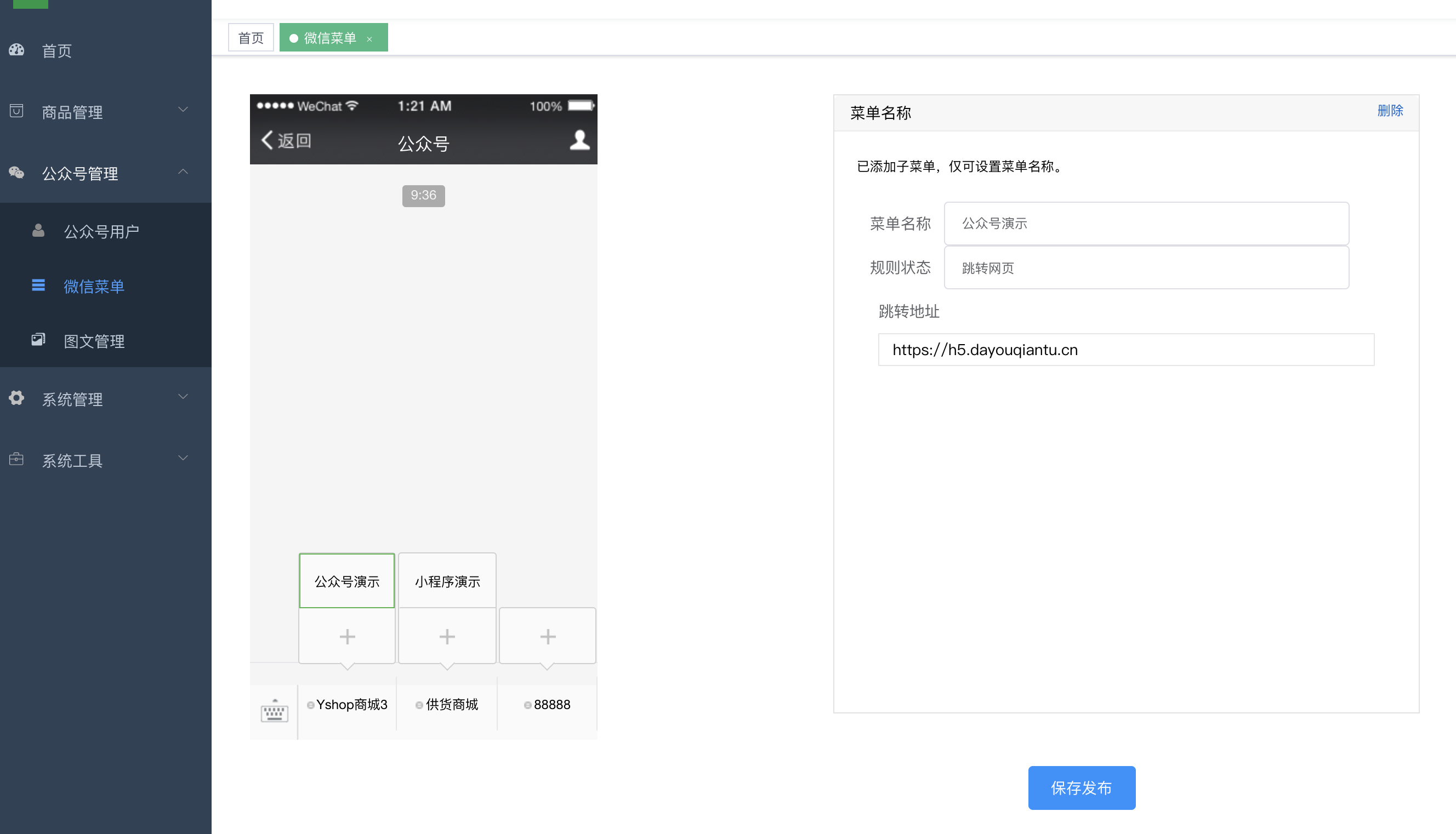Viewport: 1456px width, 834px height.
Task: Select 微信菜单 in the sidebar
Action: (105, 286)
